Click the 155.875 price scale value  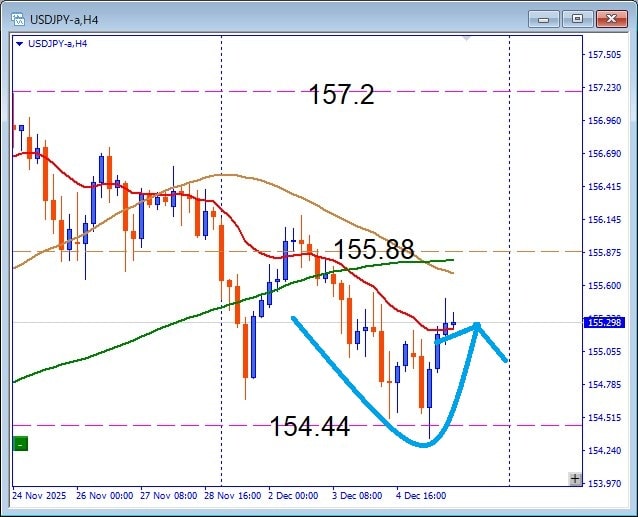[605, 252]
